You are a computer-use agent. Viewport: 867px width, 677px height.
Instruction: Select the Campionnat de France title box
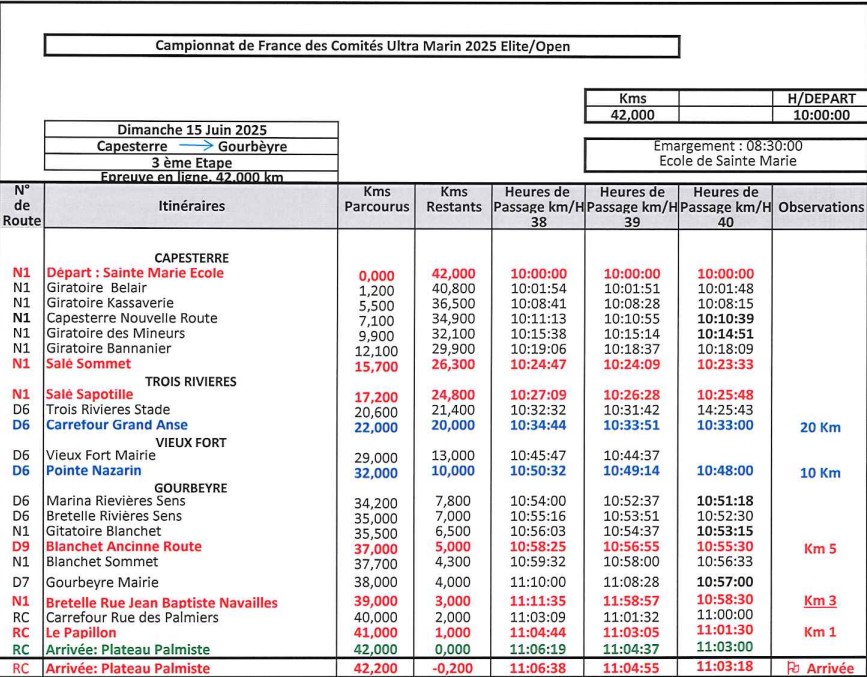[362, 46]
